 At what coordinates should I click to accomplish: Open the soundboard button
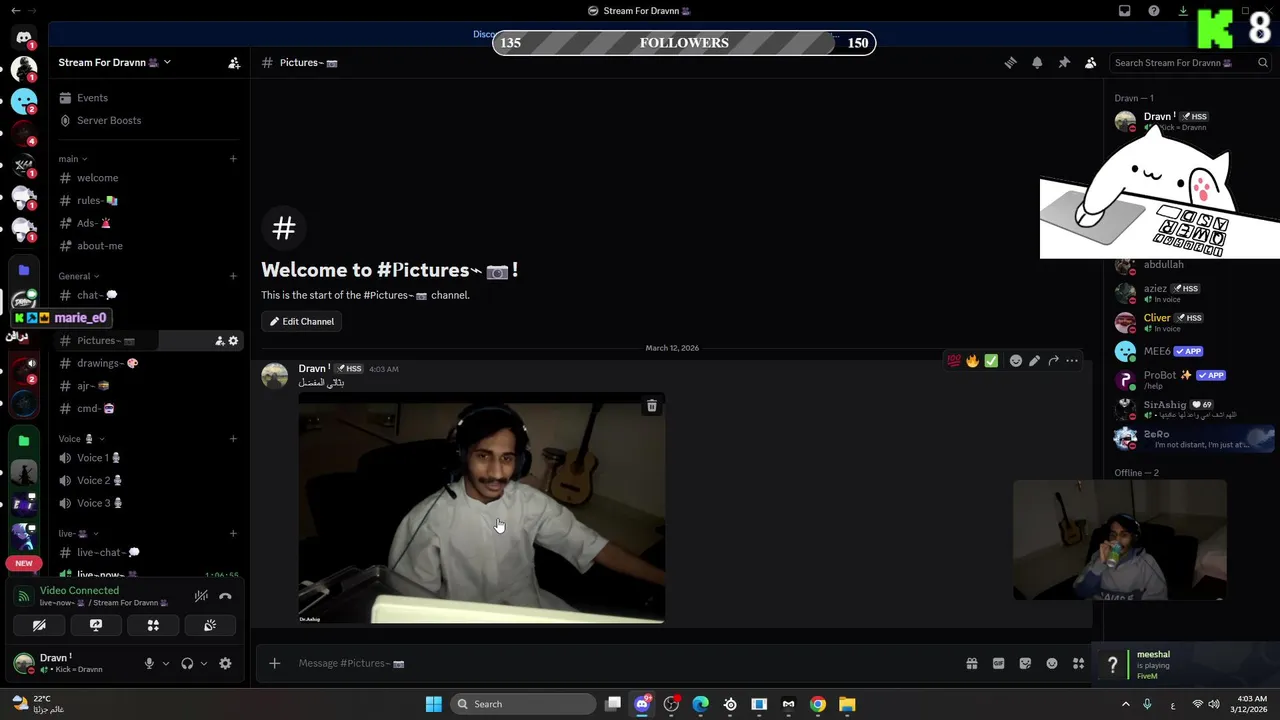coord(210,625)
